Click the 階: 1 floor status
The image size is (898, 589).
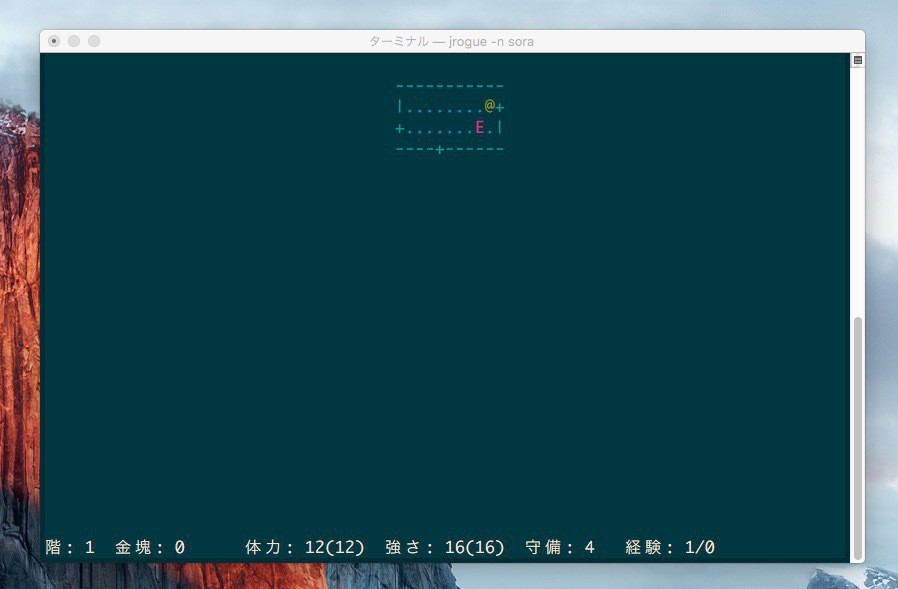coord(70,547)
